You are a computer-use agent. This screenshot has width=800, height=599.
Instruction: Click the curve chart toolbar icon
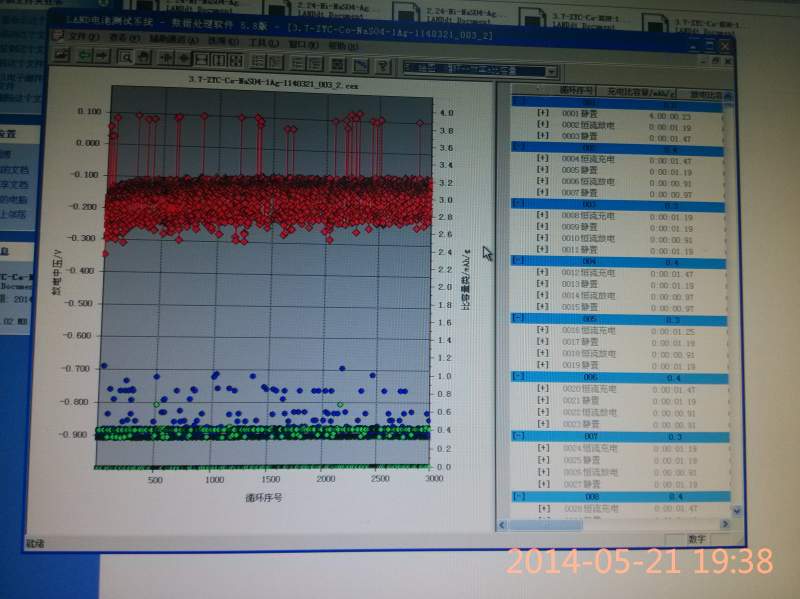(x=360, y=65)
